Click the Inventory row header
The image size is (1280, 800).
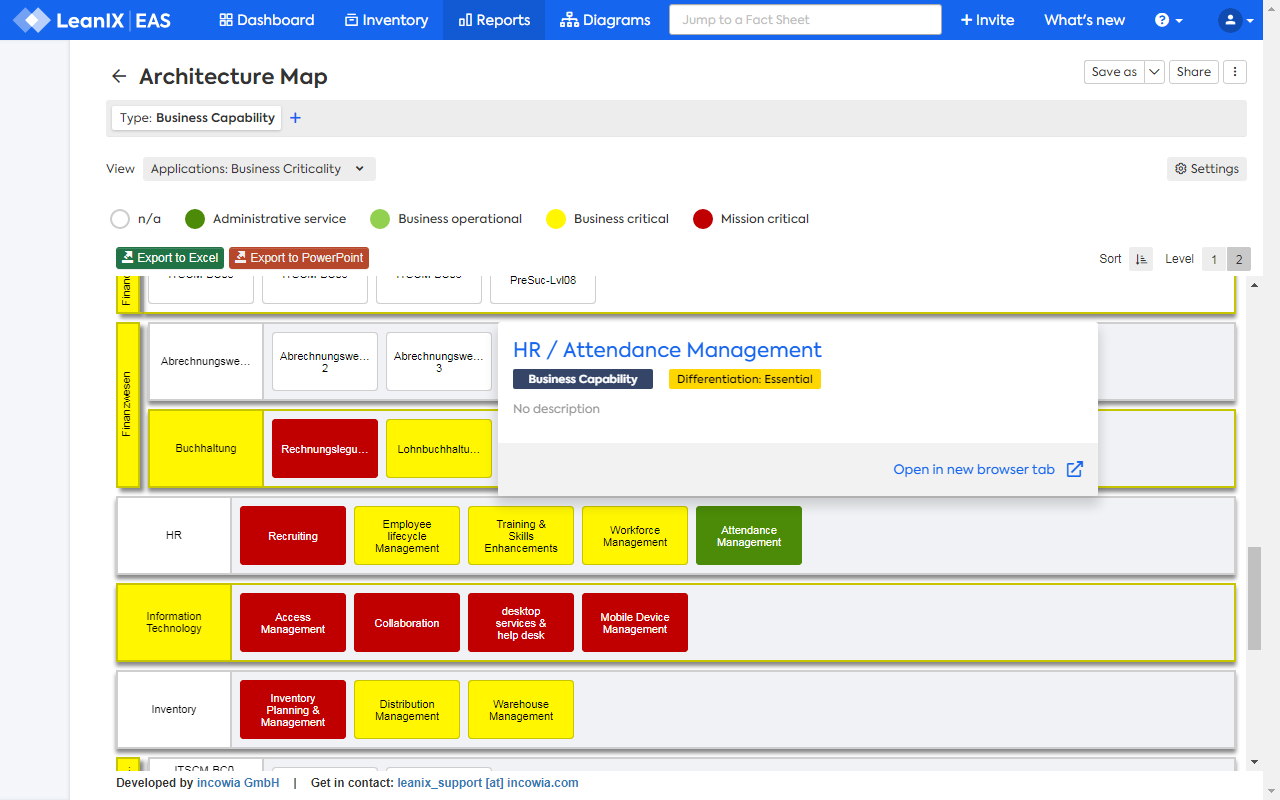[174, 710]
